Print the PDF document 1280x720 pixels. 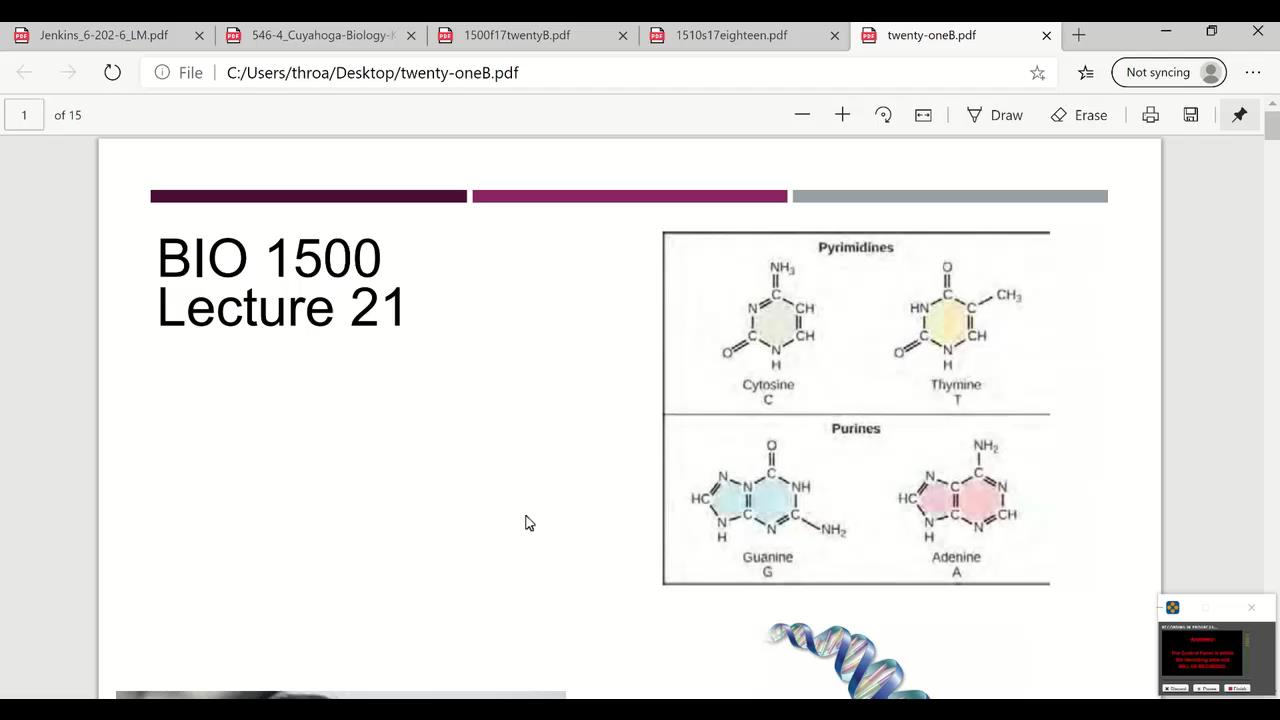click(1150, 115)
